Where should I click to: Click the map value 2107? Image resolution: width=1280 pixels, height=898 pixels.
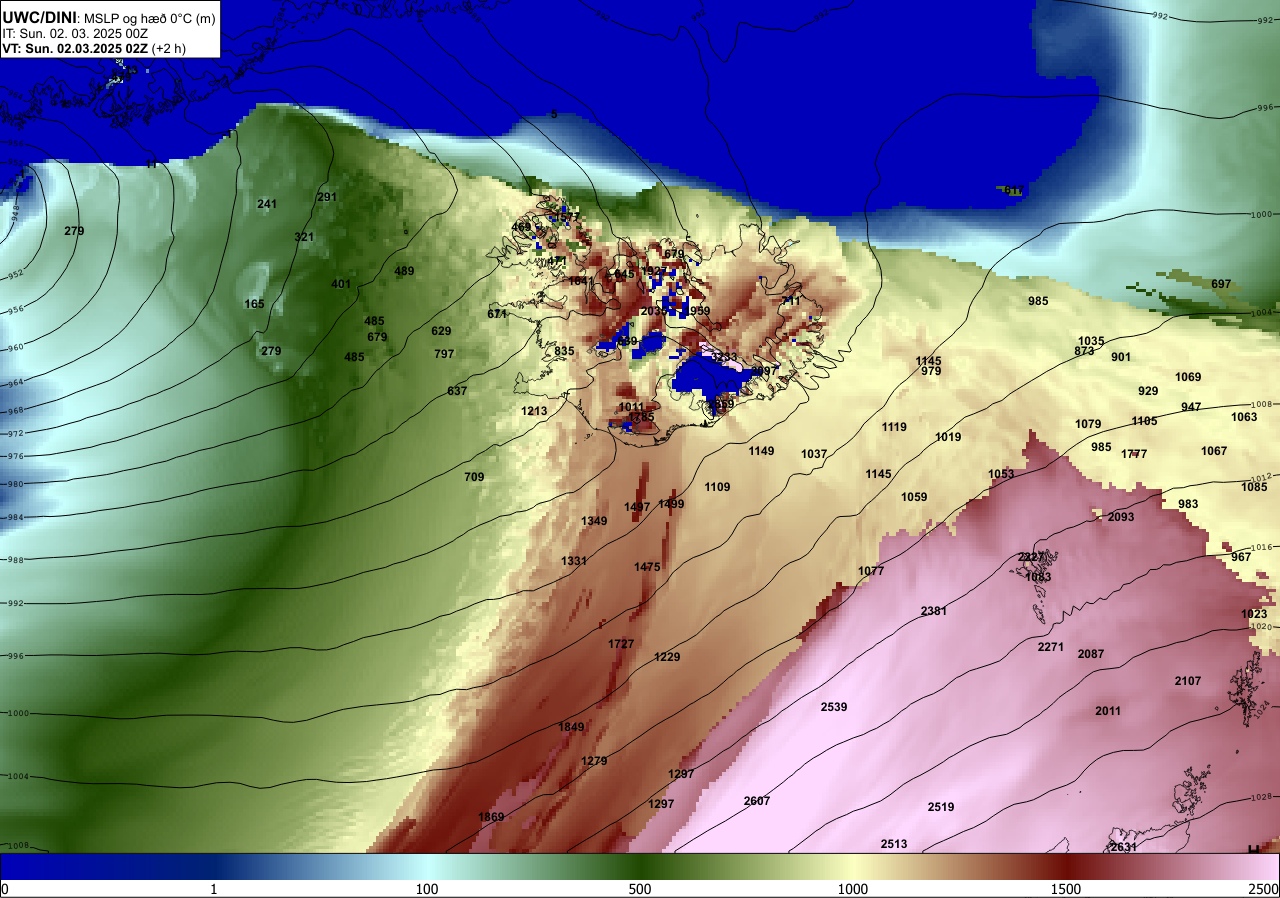click(x=1188, y=681)
